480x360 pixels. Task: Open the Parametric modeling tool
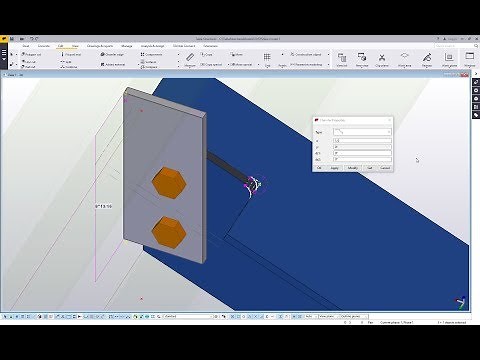[306, 64]
